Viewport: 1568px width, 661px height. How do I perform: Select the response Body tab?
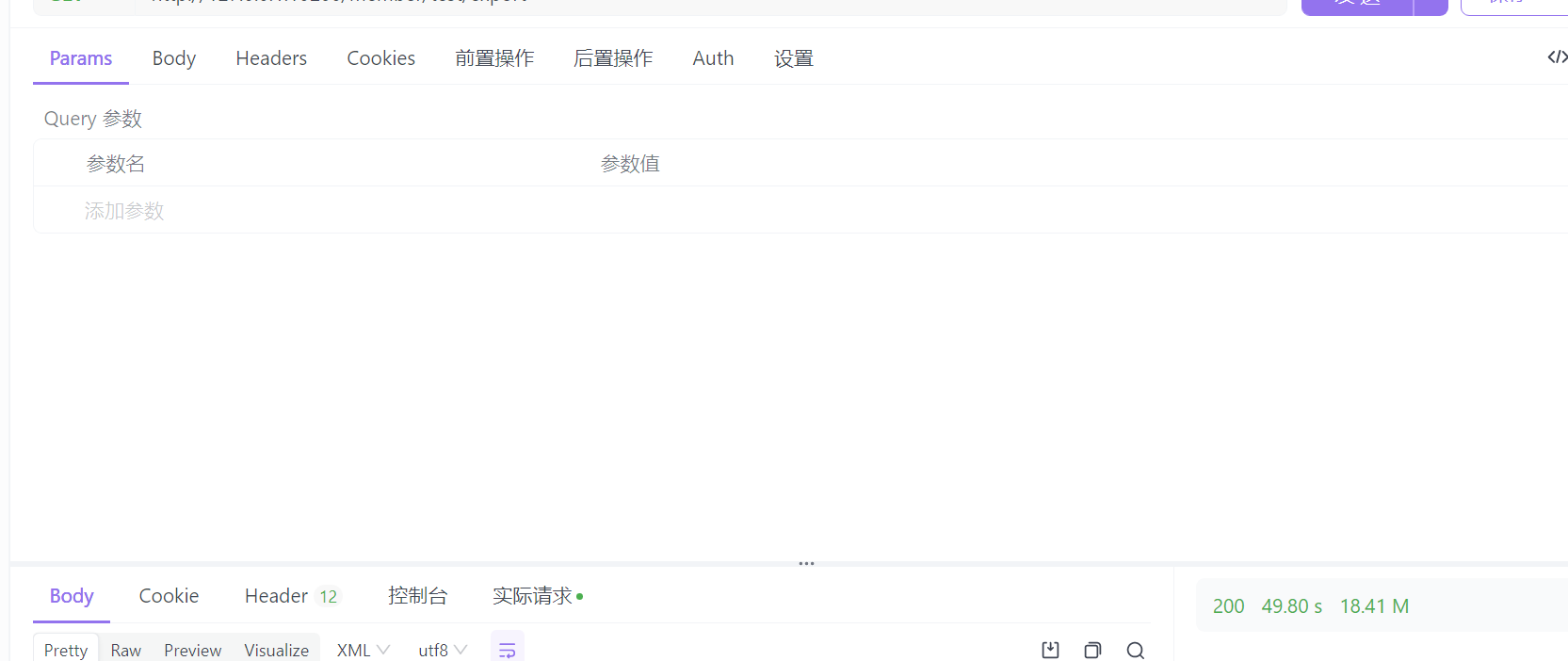click(72, 596)
